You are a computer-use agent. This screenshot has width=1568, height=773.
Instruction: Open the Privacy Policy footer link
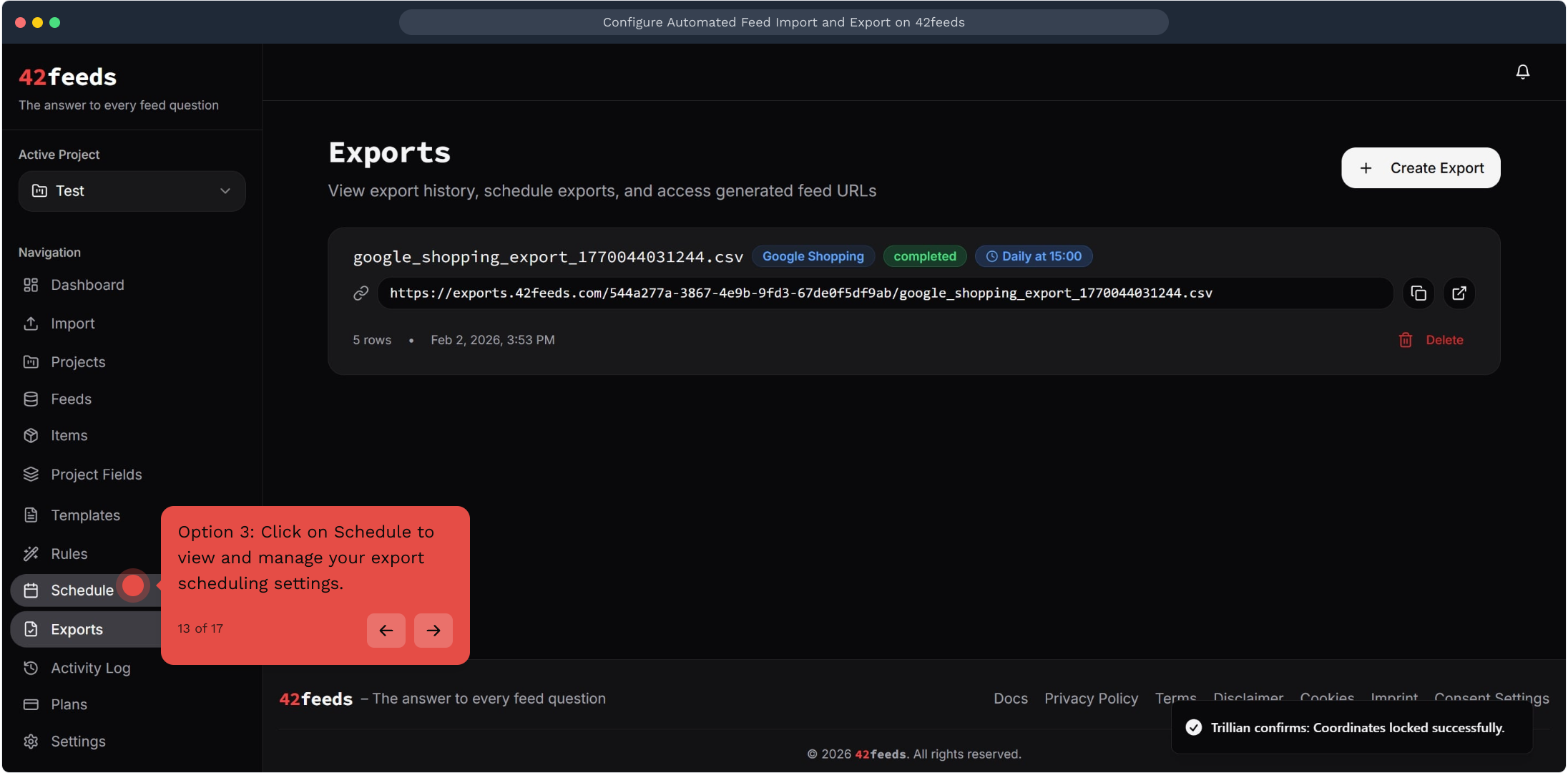(x=1091, y=699)
